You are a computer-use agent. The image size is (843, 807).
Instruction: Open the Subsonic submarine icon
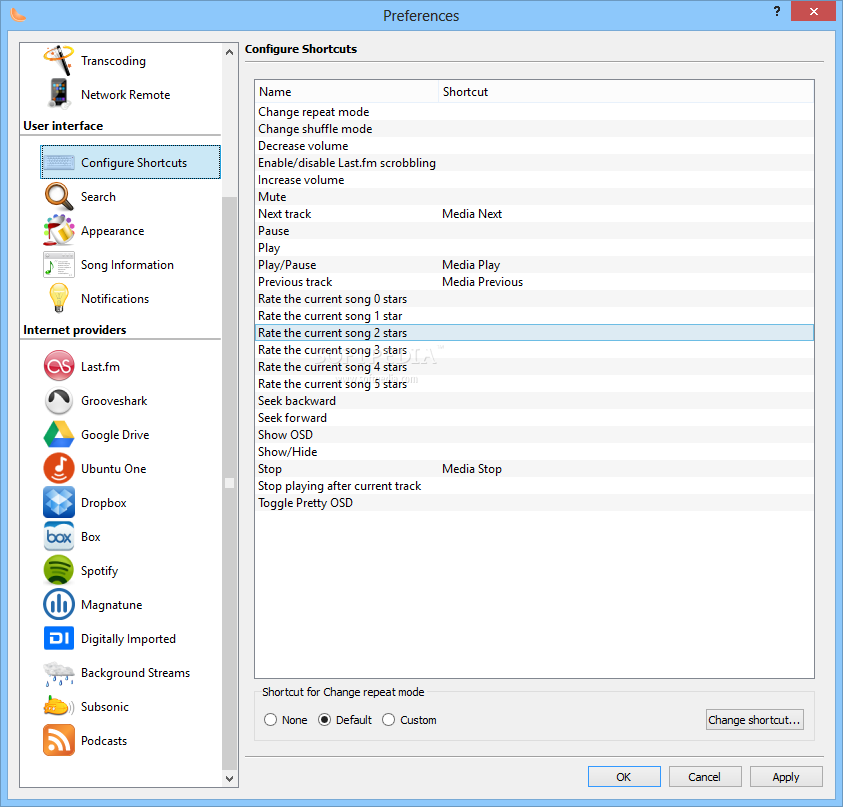(59, 706)
